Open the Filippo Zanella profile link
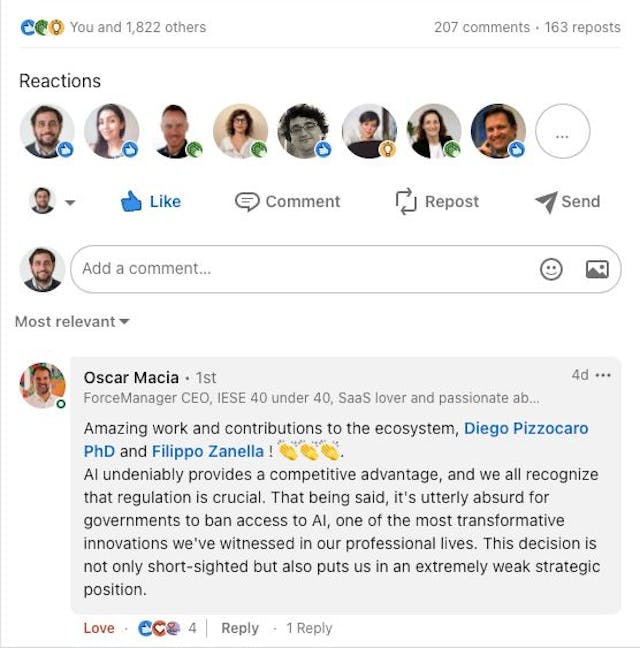 click(208, 451)
